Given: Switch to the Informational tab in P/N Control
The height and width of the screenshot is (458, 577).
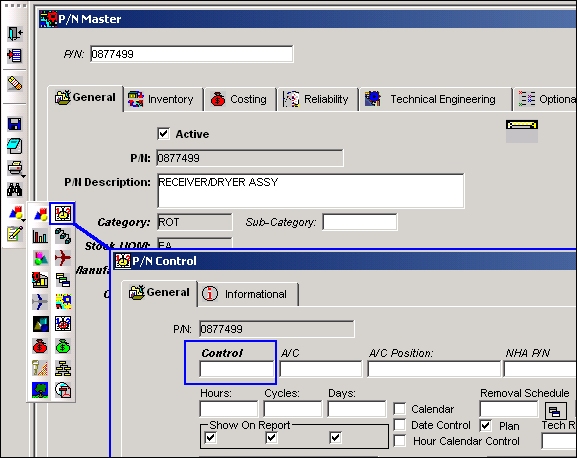Looking at the screenshot, I should tap(248, 294).
